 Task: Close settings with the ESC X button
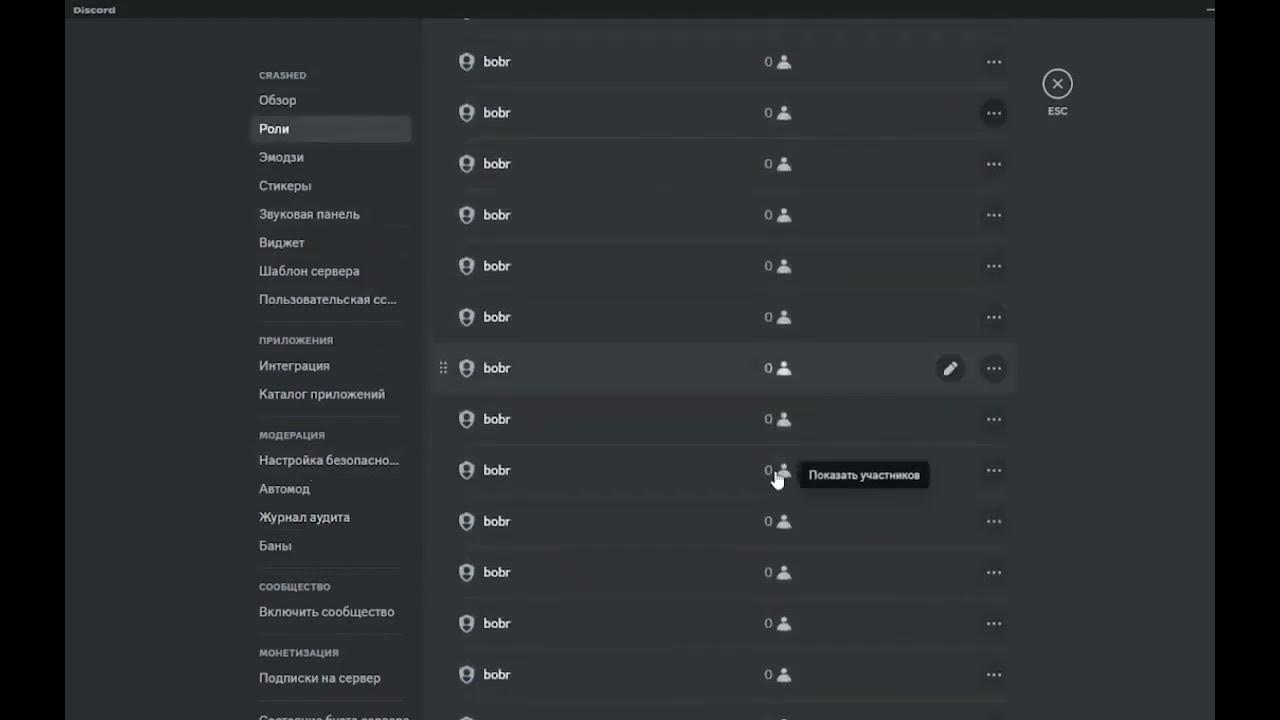pyautogui.click(x=1057, y=84)
